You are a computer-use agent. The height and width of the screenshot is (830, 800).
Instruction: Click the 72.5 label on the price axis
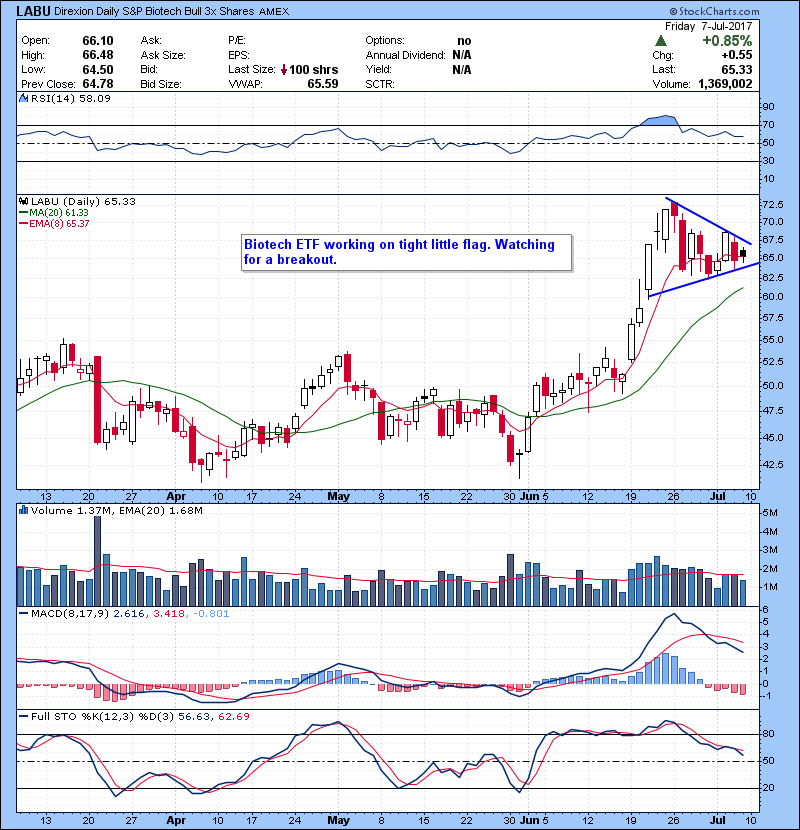[x=772, y=204]
